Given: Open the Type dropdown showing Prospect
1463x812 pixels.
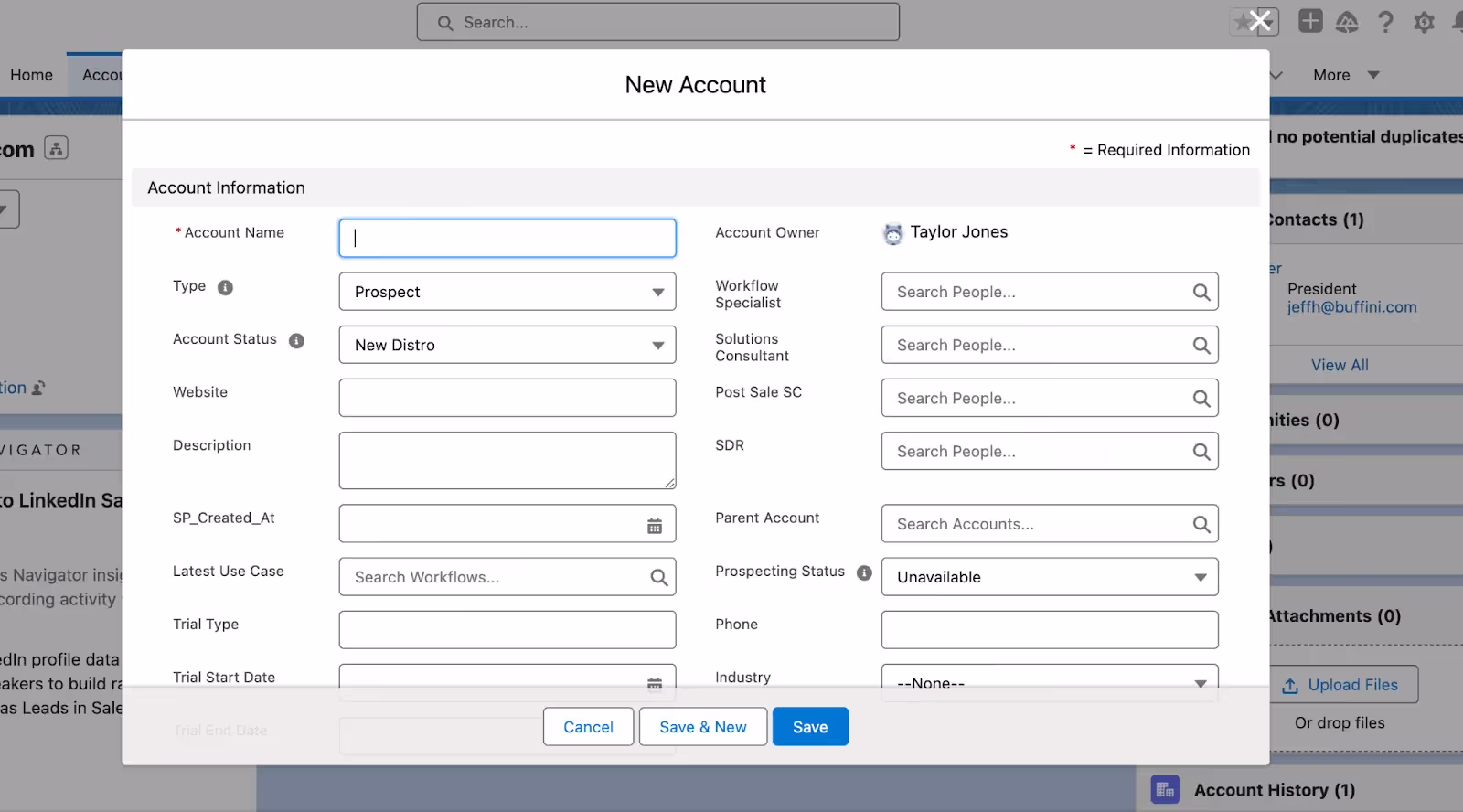Looking at the screenshot, I should (507, 292).
